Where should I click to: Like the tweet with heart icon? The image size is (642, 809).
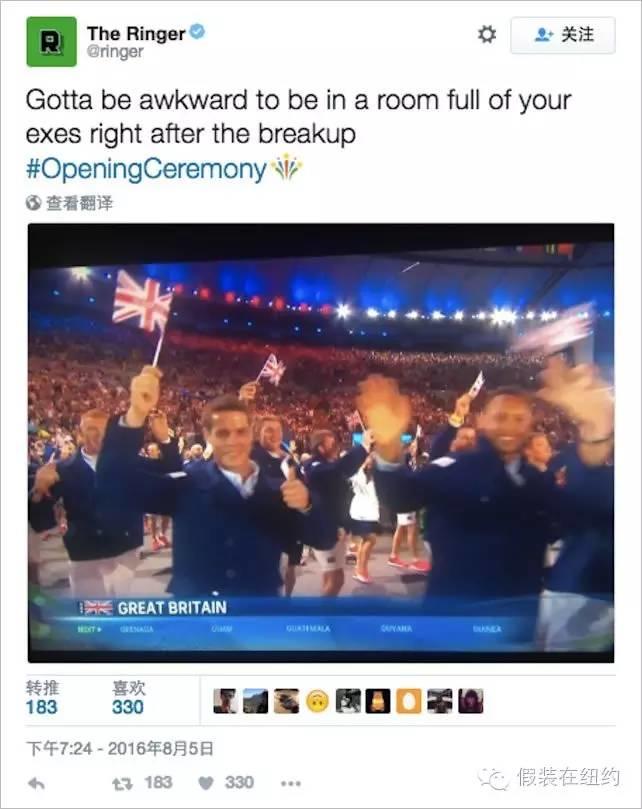point(206,783)
